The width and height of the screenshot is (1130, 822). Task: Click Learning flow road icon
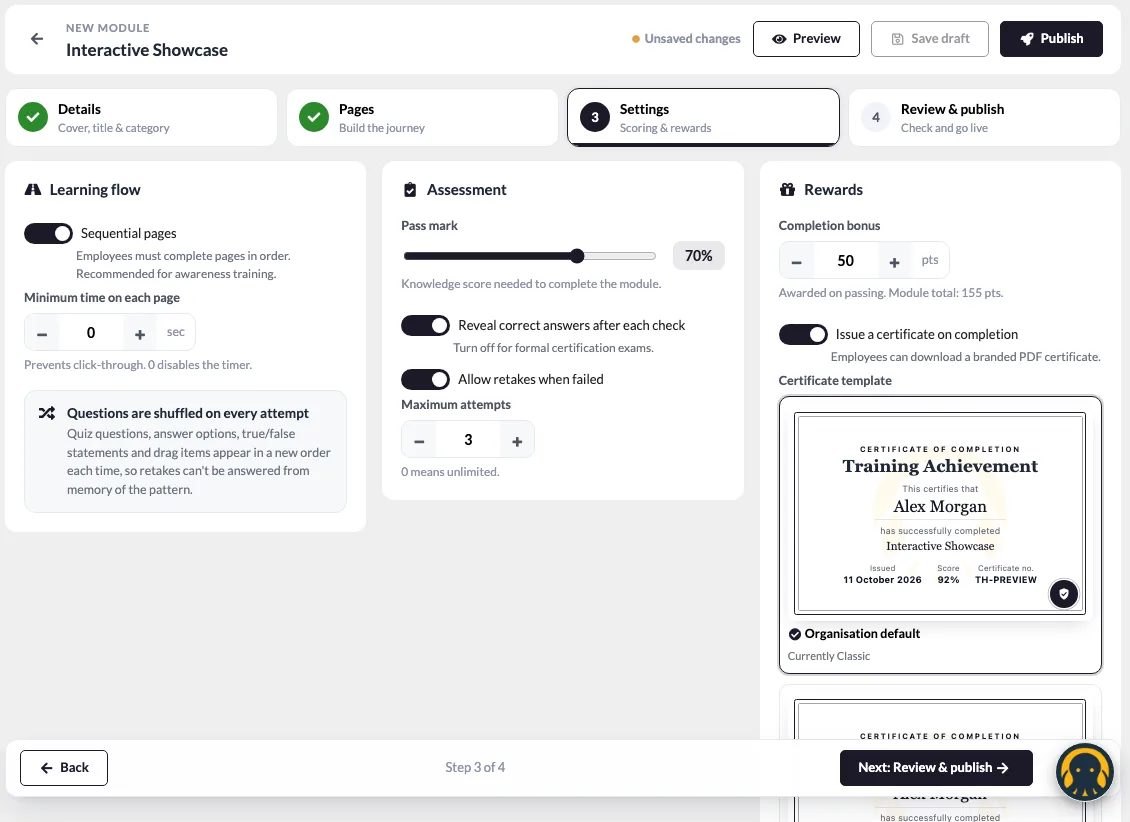click(x=33, y=189)
